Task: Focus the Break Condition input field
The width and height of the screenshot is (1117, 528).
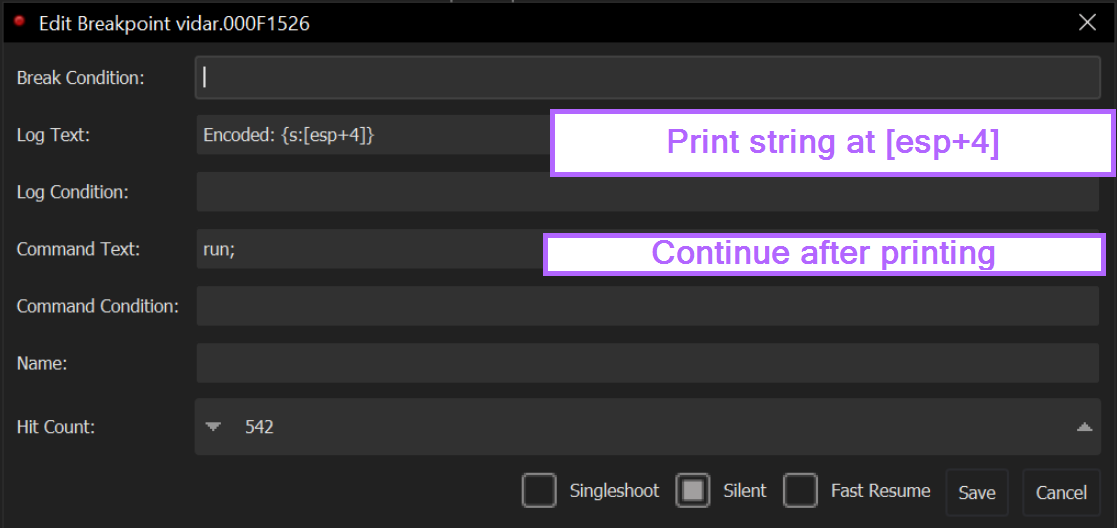Action: coord(648,77)
